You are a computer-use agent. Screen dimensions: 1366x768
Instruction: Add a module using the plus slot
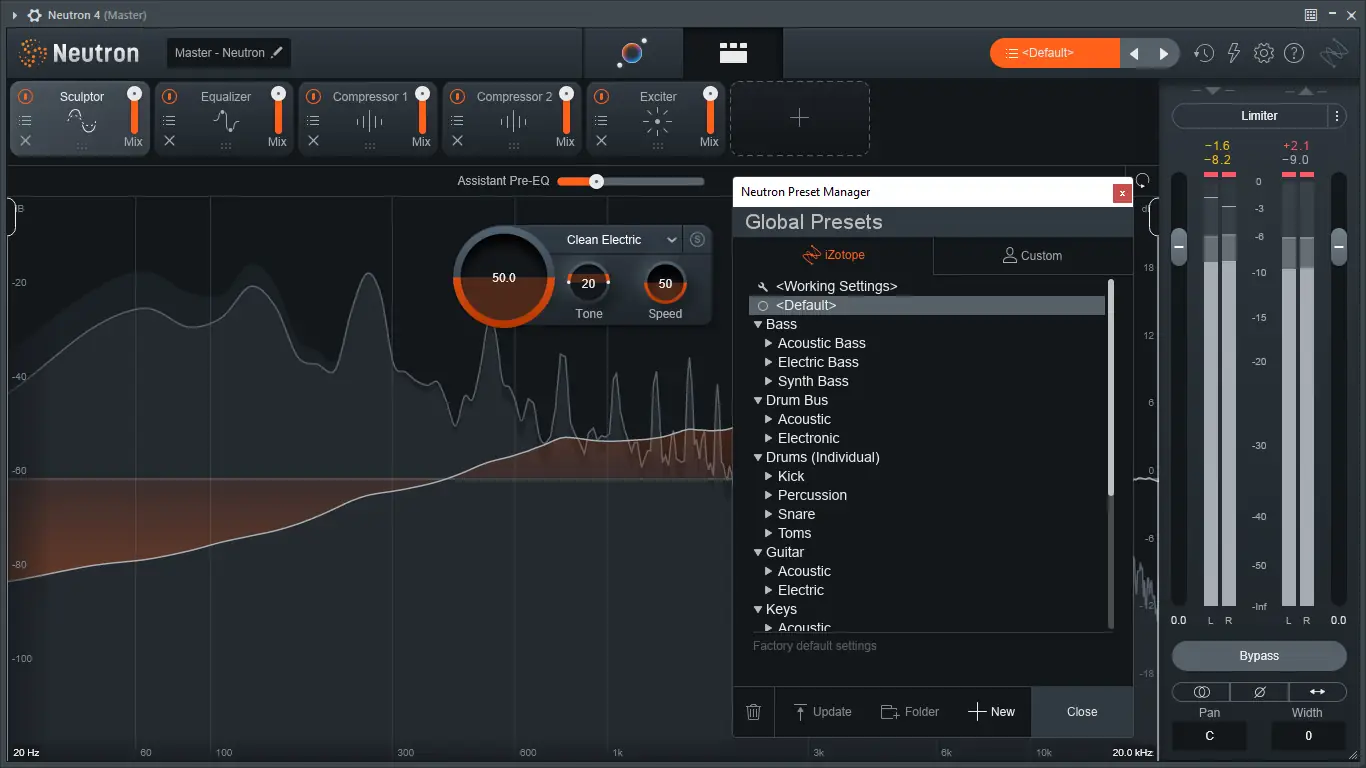pyautogui.click(x=800, y=118)
